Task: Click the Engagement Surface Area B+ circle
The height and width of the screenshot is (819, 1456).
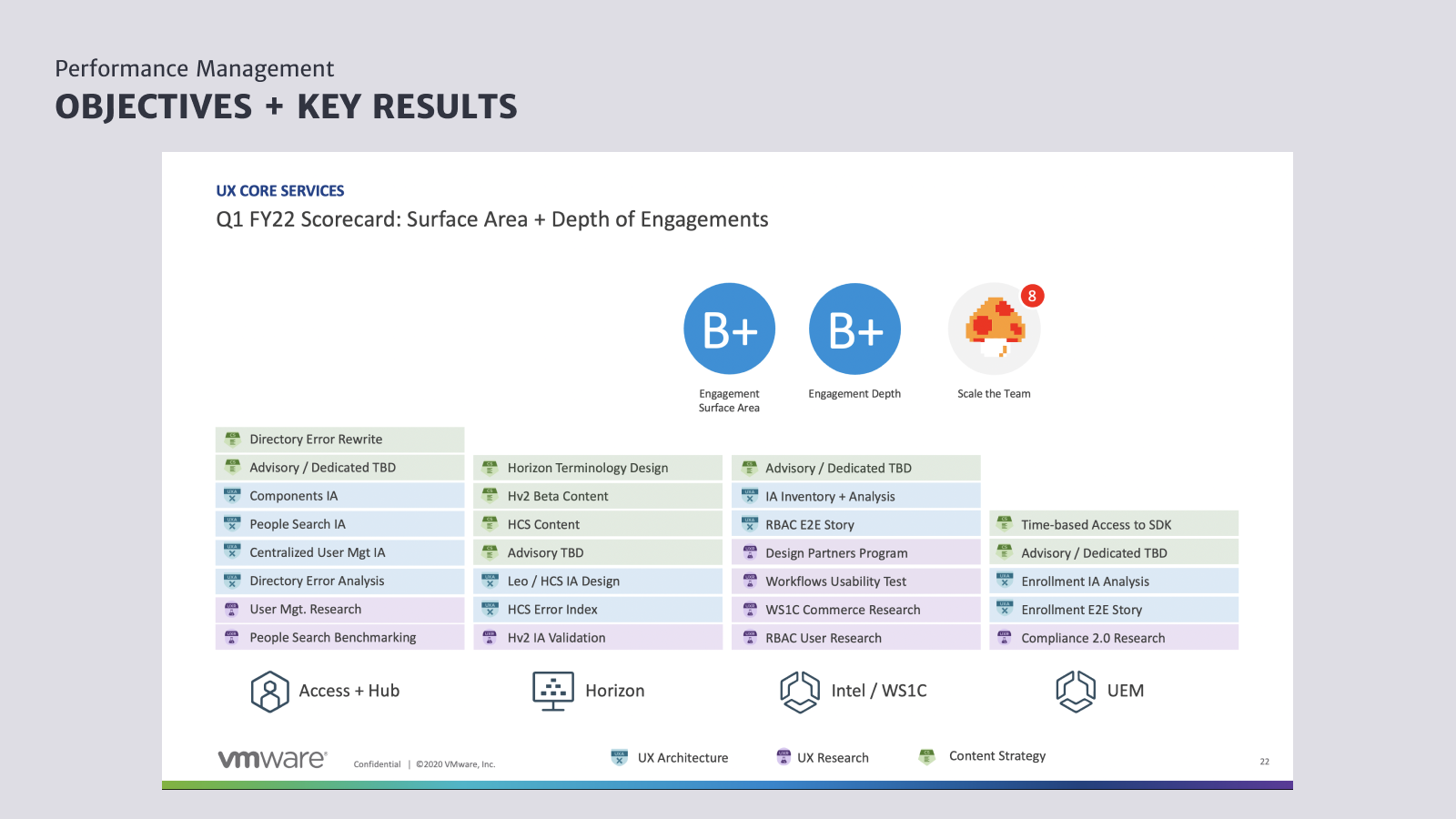Action: 729,329
